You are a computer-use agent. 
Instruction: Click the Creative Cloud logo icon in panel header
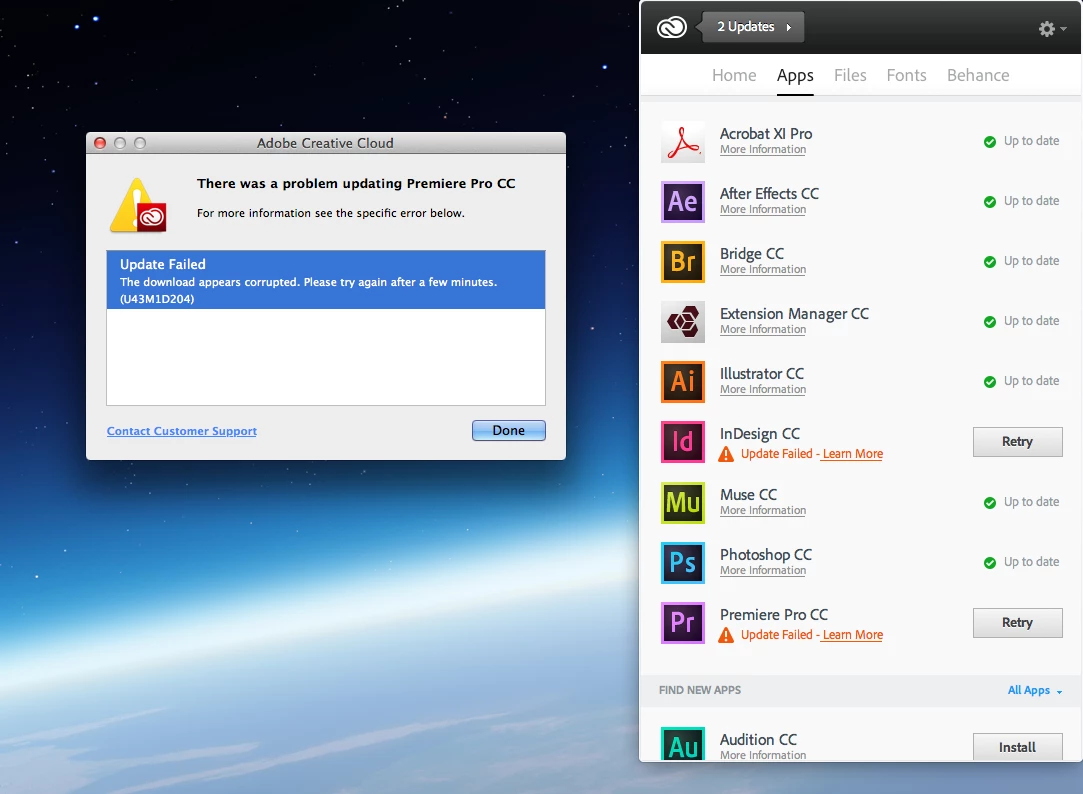pos(671,27)
